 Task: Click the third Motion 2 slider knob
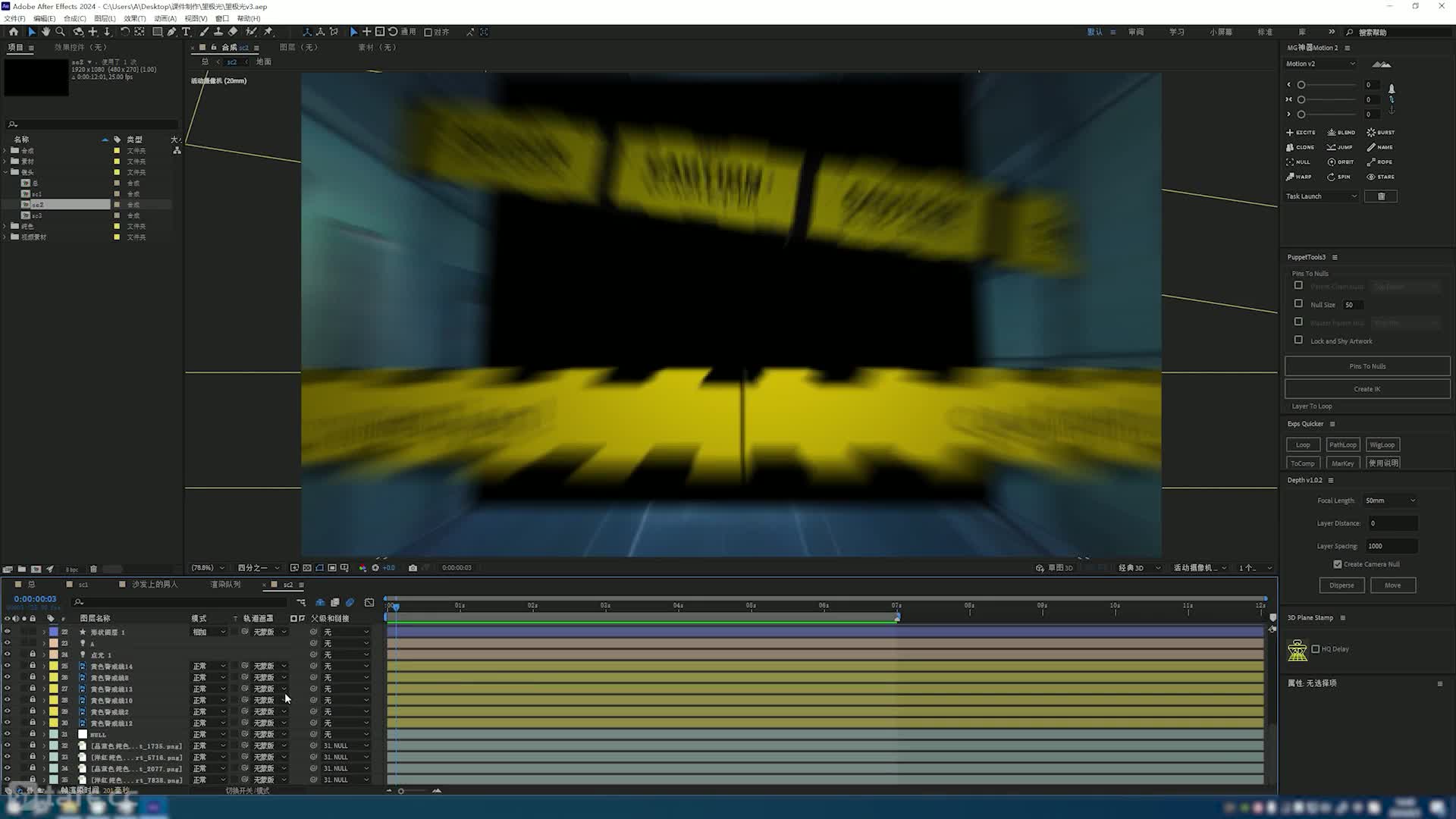click(1301, 115)
